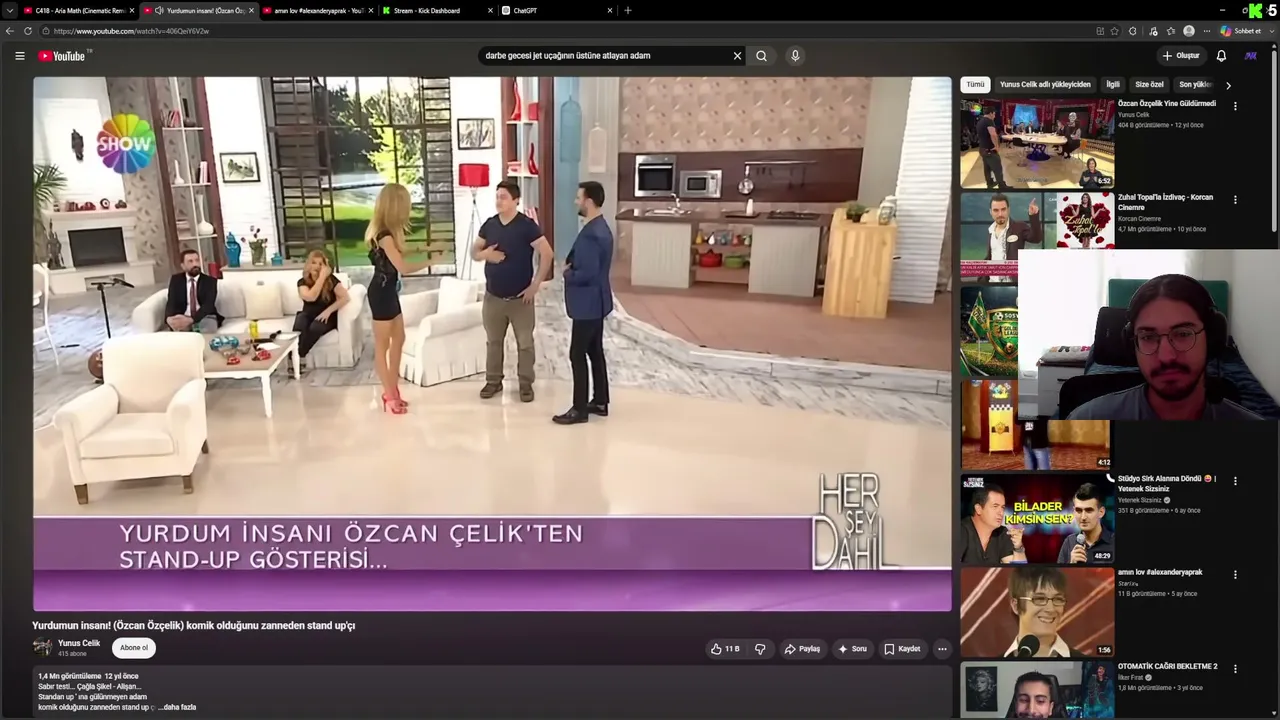Click the magnifier search button
The width and height of the screenshot is (1280, 720).
coord(761,56)
